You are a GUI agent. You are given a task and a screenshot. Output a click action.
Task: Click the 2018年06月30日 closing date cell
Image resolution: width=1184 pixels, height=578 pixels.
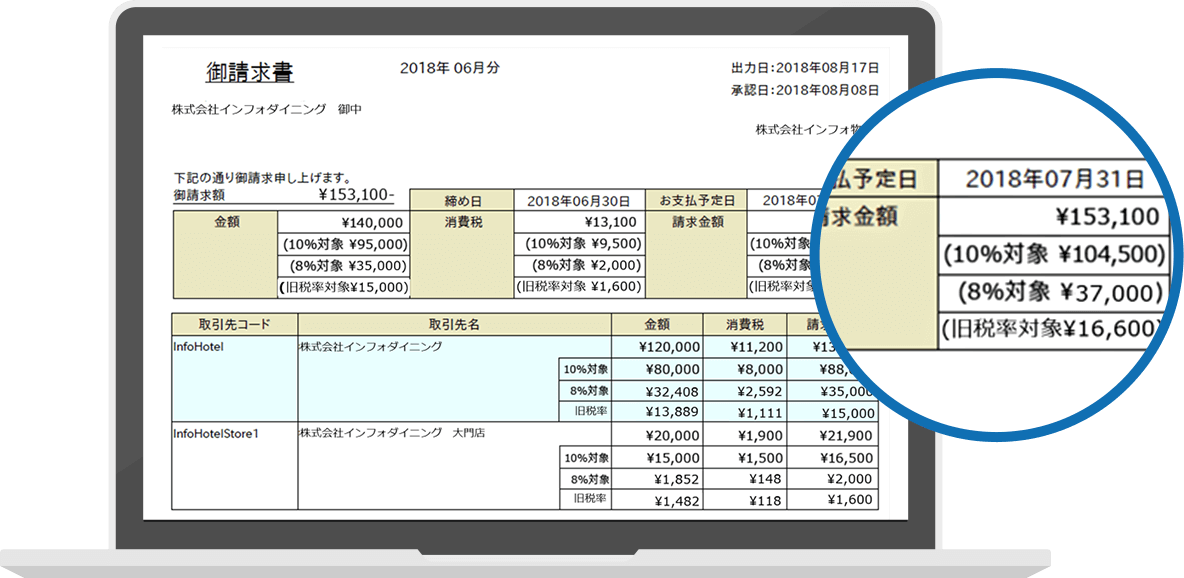[579, 200]
